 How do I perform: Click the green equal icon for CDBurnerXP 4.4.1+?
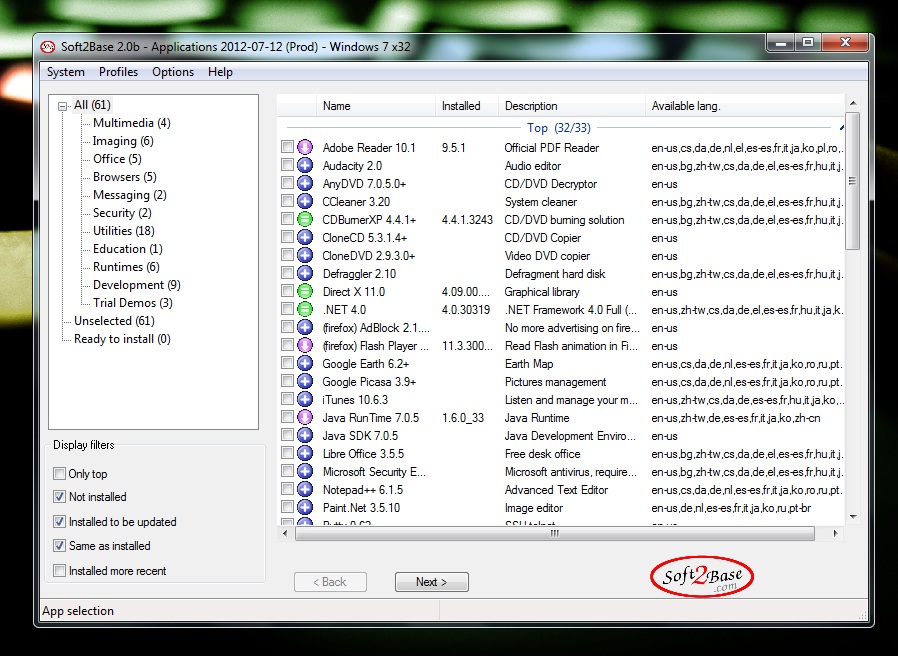pos(305,219)
